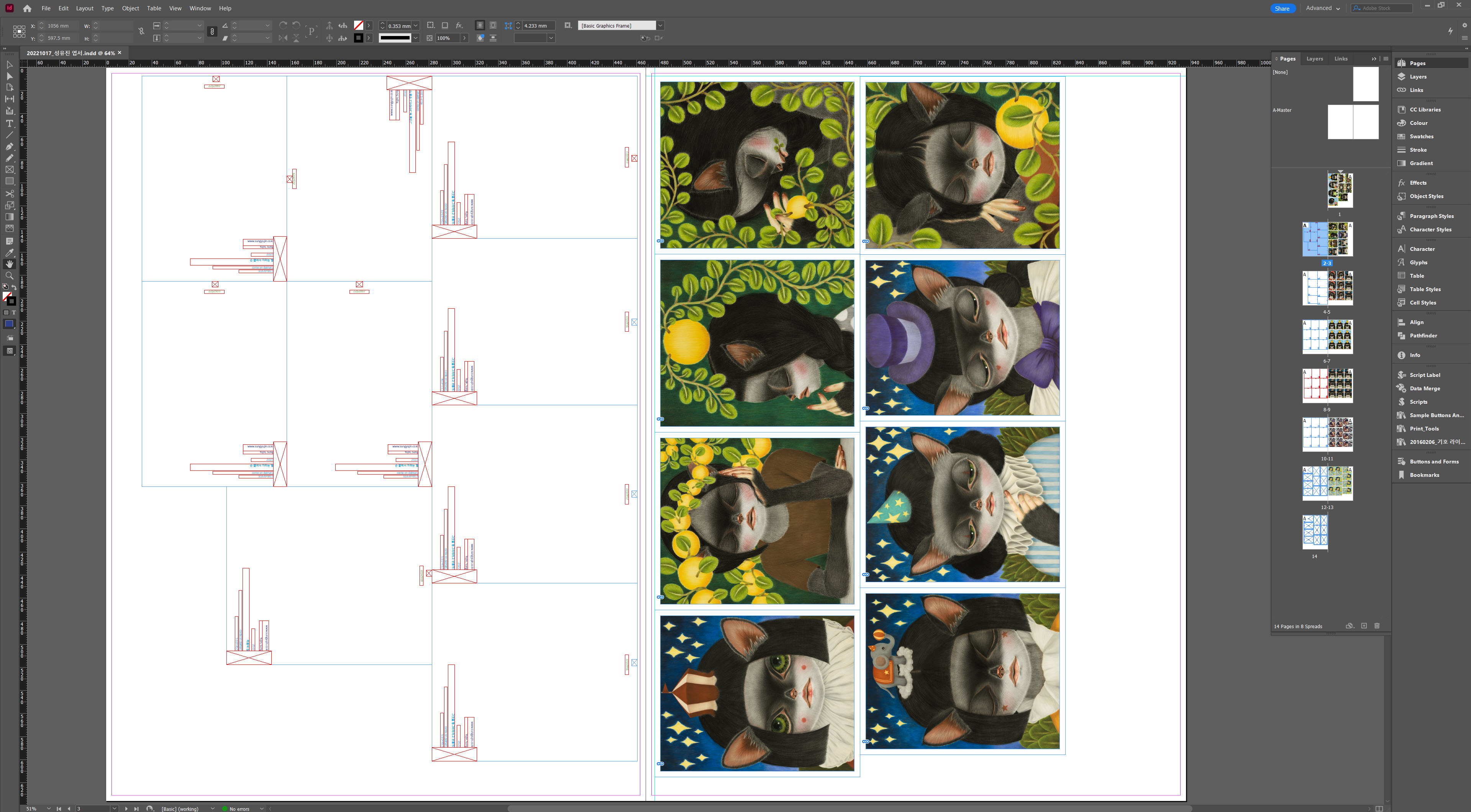The width and height of the screenshot is (1471, 812).
Task: Pick the Gradient Swatch tool
Action: [9, 216]
